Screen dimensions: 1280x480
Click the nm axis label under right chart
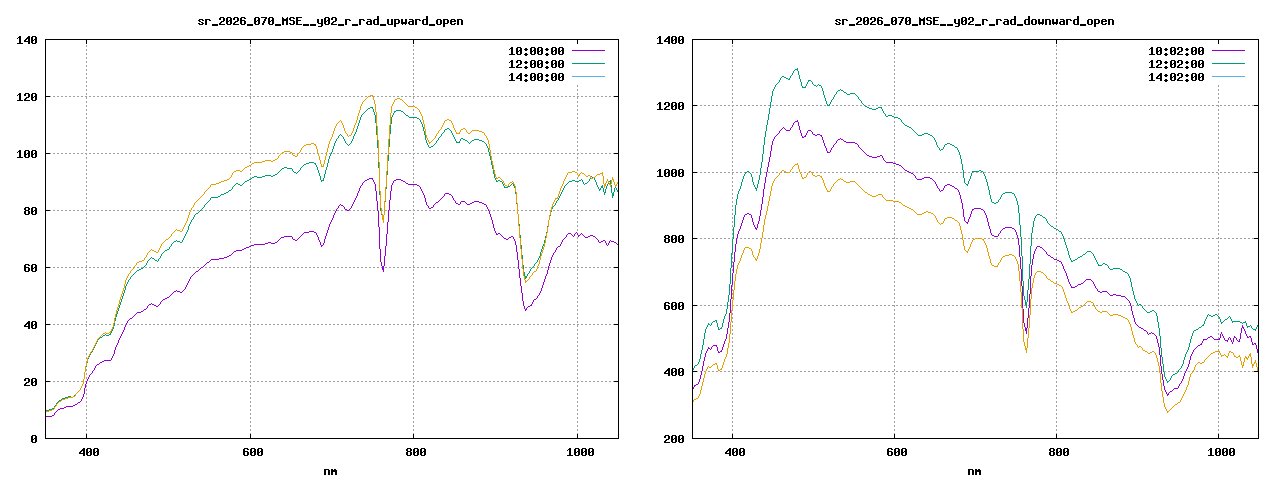coord(974,470)
